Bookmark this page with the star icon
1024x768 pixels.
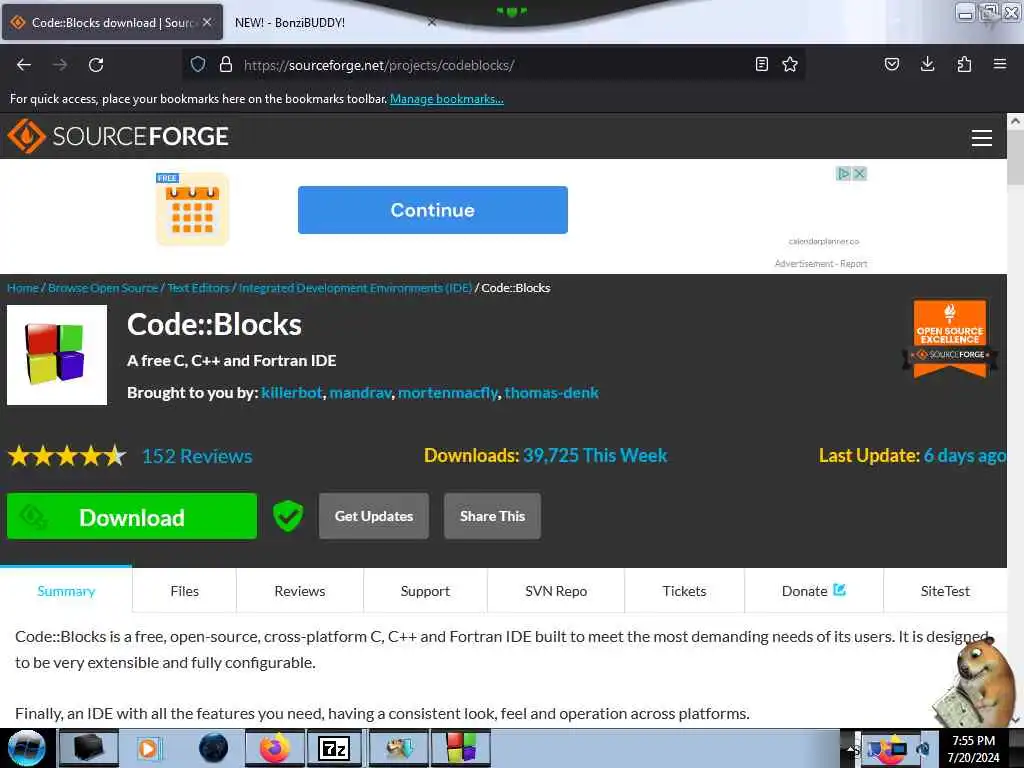coord(790,64)
